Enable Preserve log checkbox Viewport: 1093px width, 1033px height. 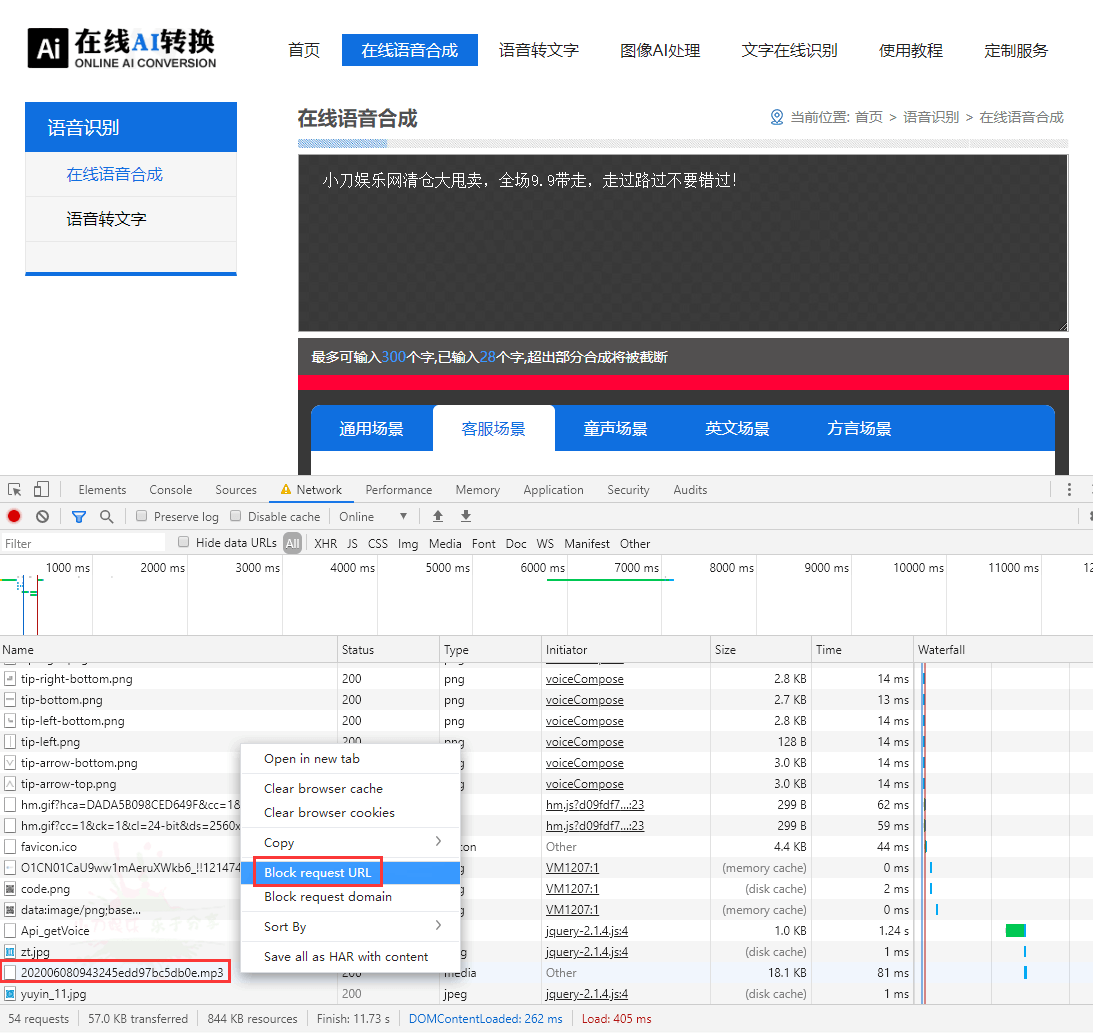142,517
